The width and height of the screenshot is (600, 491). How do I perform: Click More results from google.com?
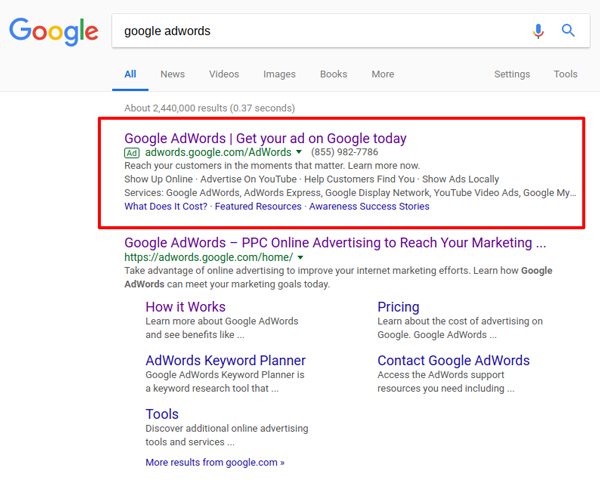click(215, 462)
